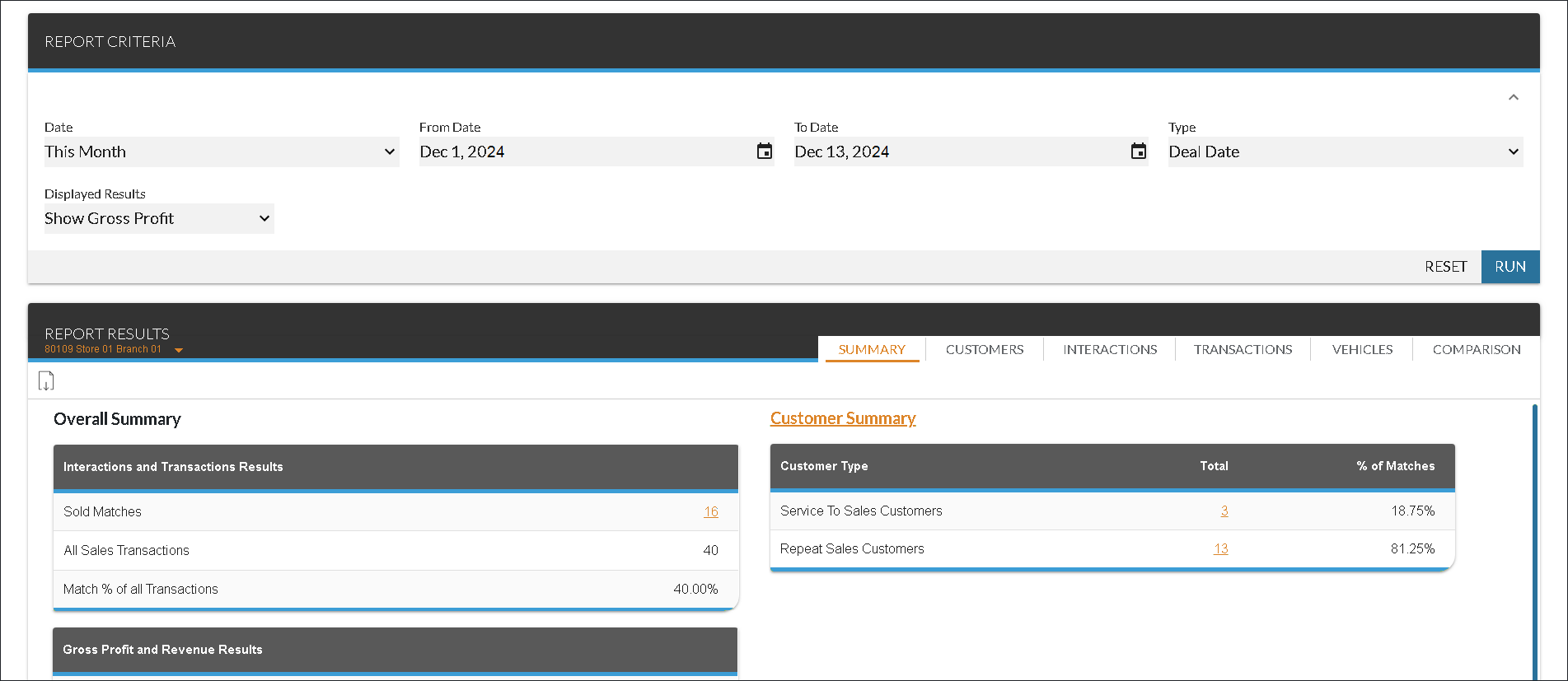Click the Sold Matches count 16 link
The image size is (1568, 681).
tap(710, 512)
